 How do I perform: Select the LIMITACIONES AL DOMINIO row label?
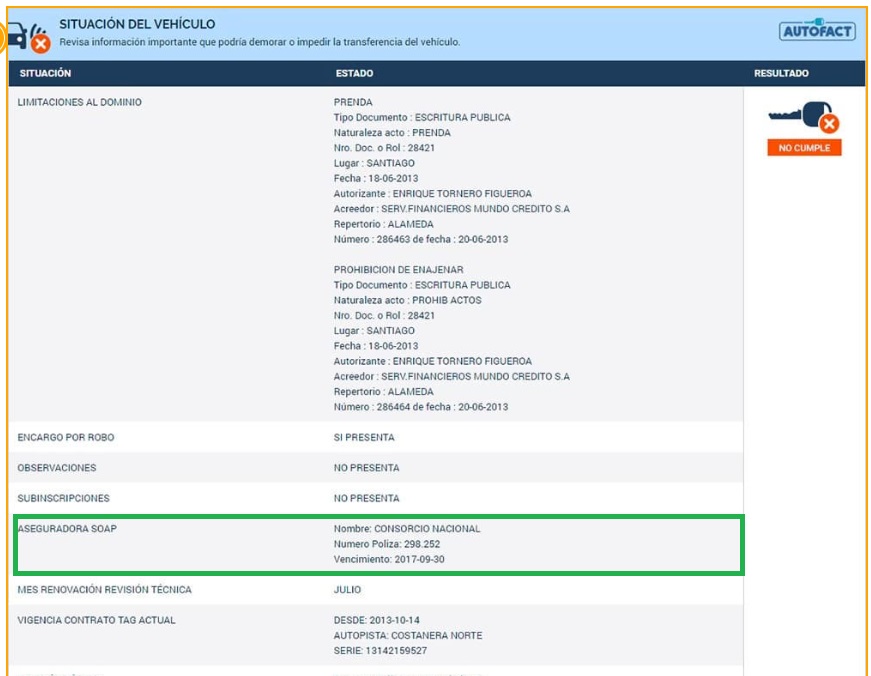tap(80, 102)
